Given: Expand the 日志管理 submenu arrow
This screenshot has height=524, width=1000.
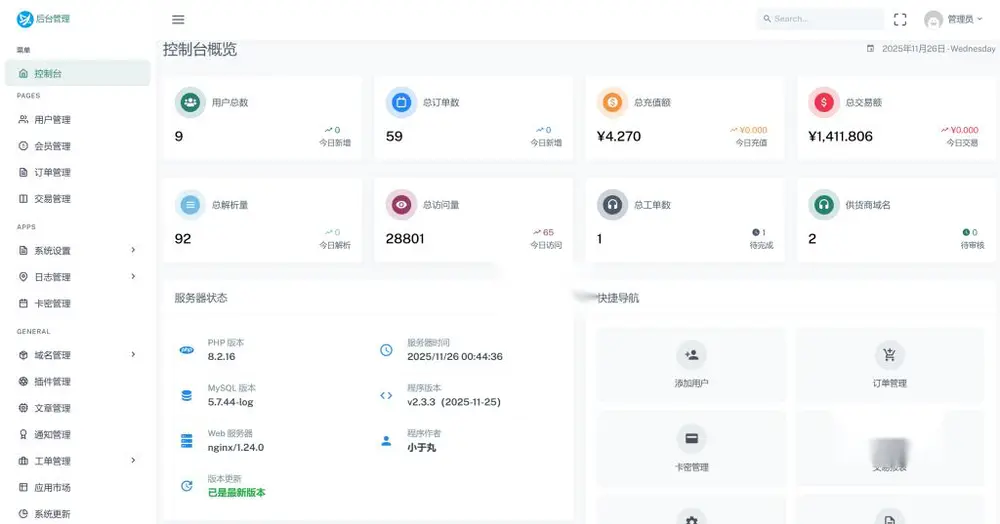Looking at the screenshot, I should click(x=133, y=276).
